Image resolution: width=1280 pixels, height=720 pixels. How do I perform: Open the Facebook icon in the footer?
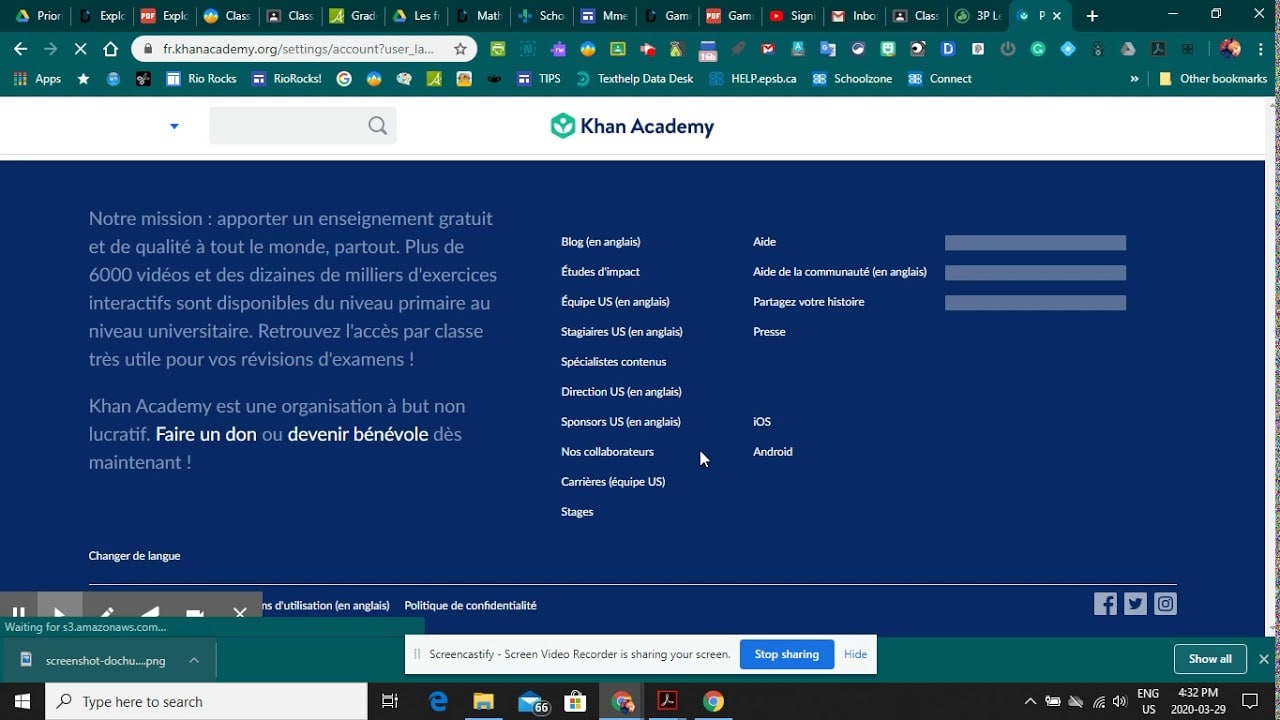tap(1105, 603)
